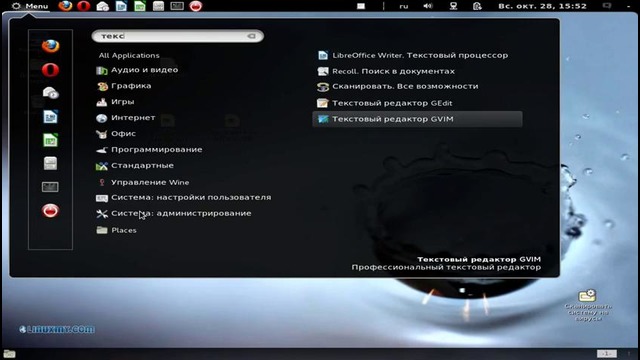Image resolution: width=640 pixels, height=360 pixels.
Task: Click the ru keyboard layout indicator
Action: click(403, 6)
